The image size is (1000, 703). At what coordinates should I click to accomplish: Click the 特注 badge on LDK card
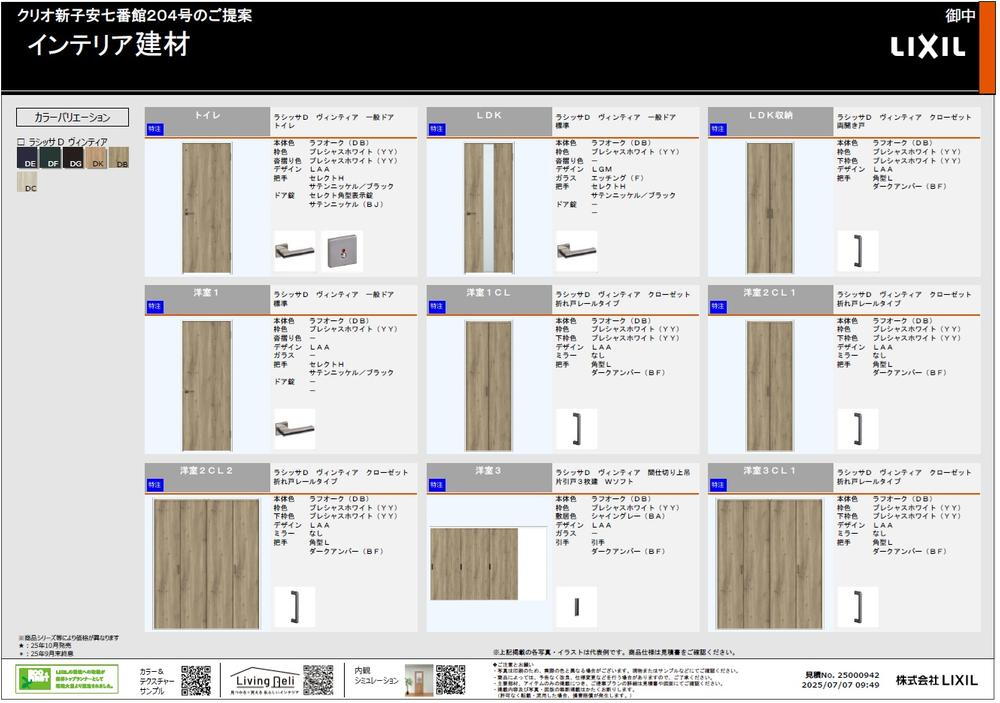pyautogui.click(x=436, y=130)
